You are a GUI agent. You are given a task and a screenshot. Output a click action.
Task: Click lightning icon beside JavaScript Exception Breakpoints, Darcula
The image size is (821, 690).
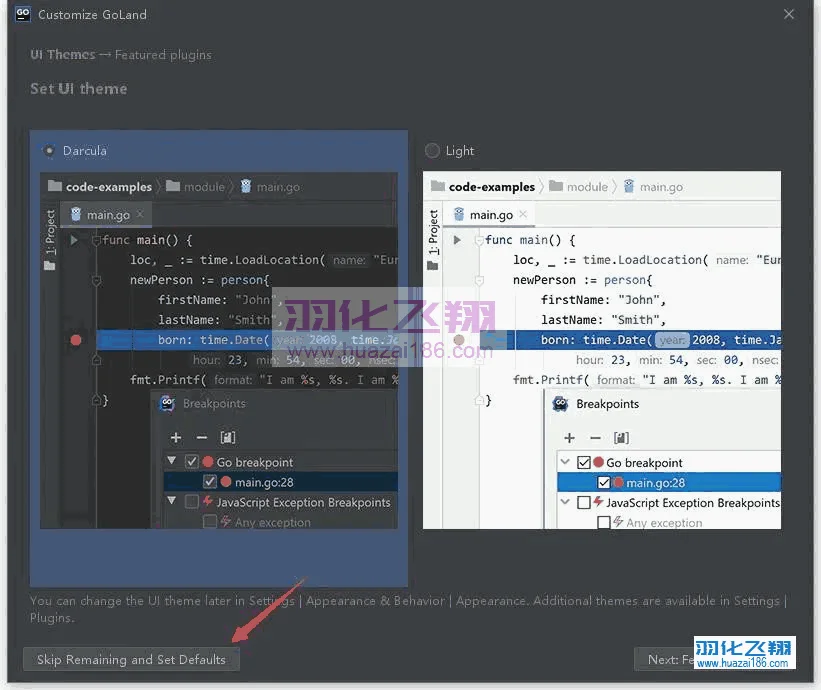pyautogui.click(x=208, y=501)
